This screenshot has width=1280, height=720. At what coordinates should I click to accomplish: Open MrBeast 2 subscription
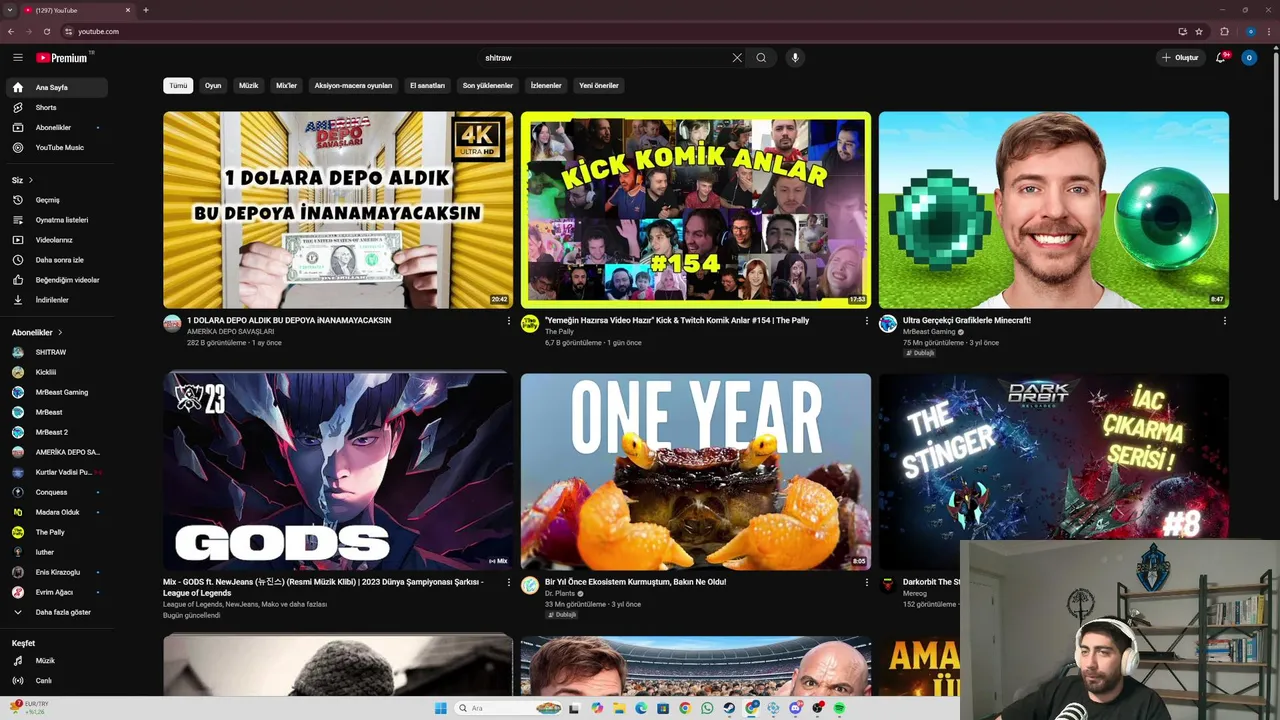[58, 432]
